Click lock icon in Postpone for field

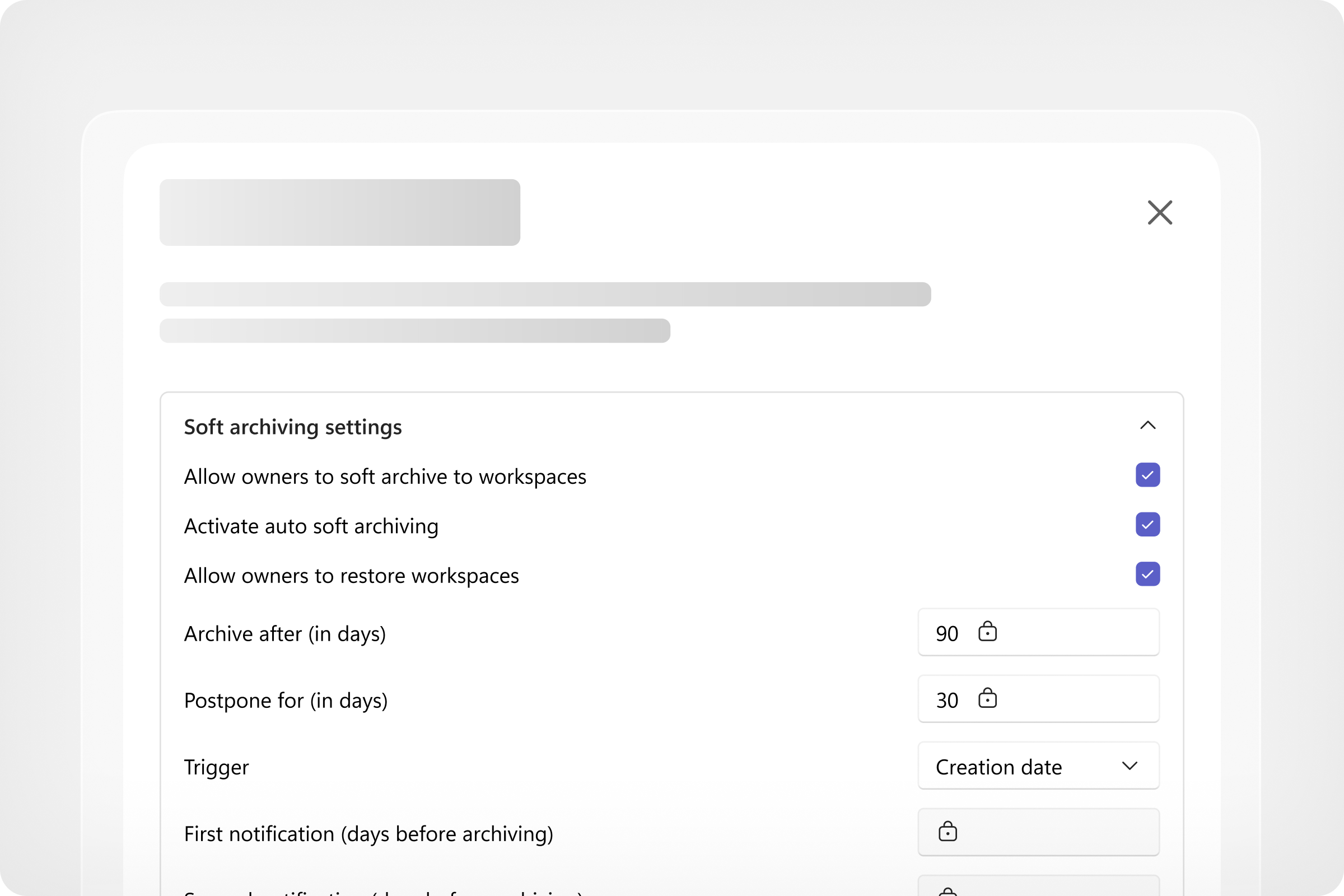pyautogui.click(x=987, y=699)
